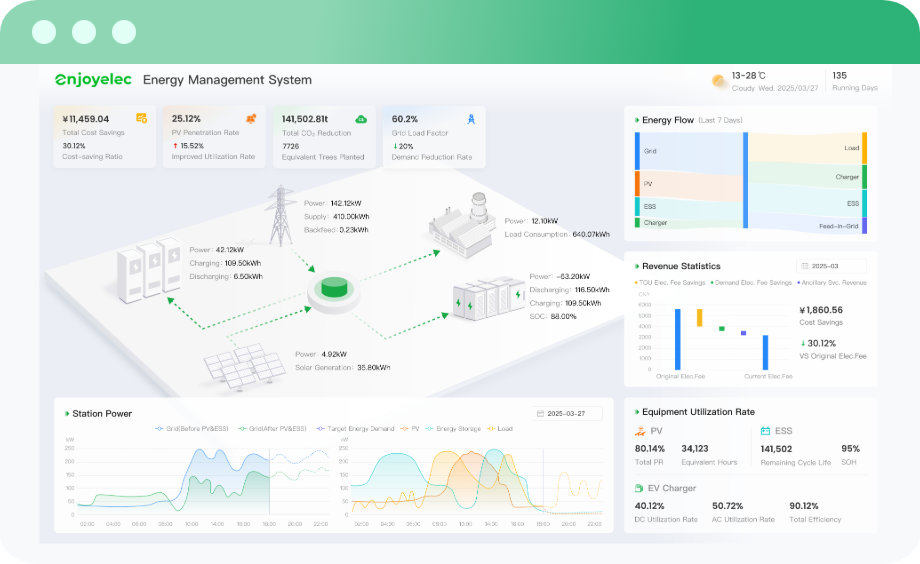
Task: Click the ESS icon in Equipment Utilization
Action: coord(765,431)
